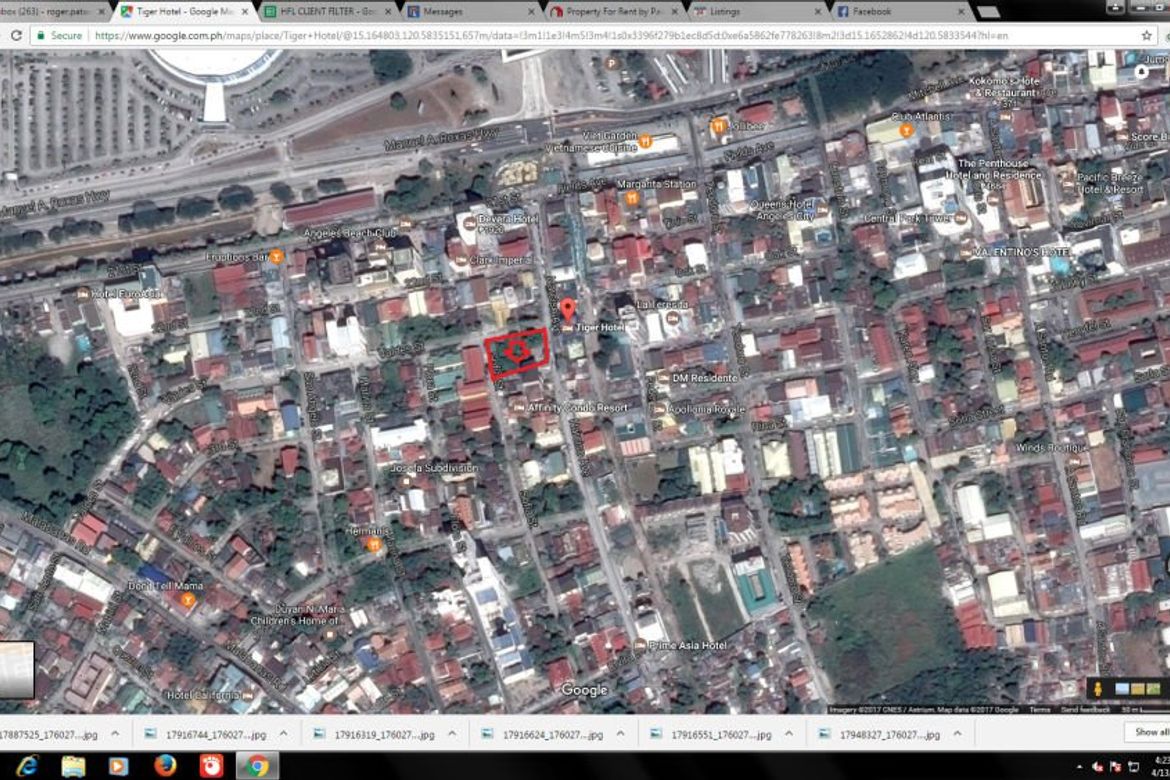Screen dimensions: 1170x780
Task: Click the Secure site info indicator
Action: pyautogui.click(x=59, y=35)
